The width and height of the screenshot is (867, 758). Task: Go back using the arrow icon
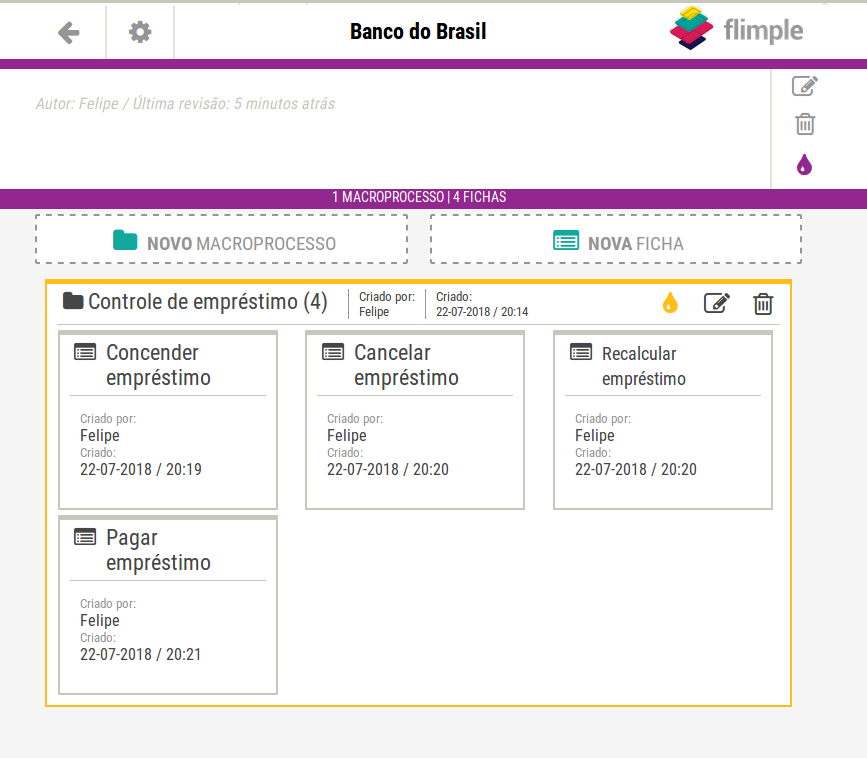[x=69, y=32]
